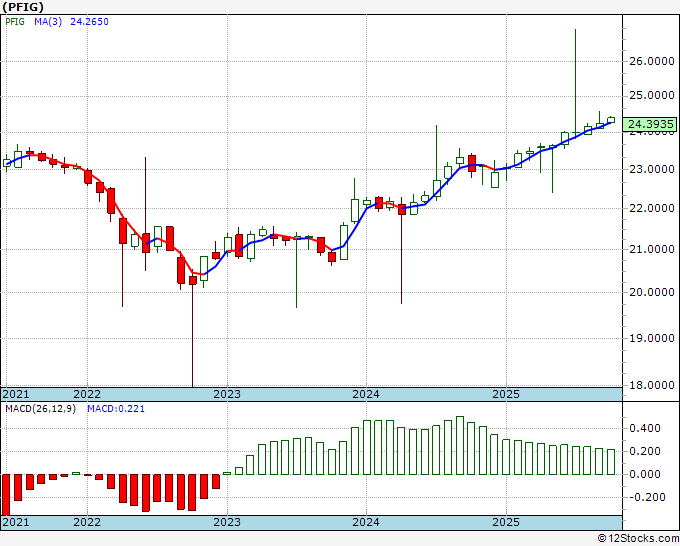Click the MACD:0.221 value label

click(x=116, y=409)
